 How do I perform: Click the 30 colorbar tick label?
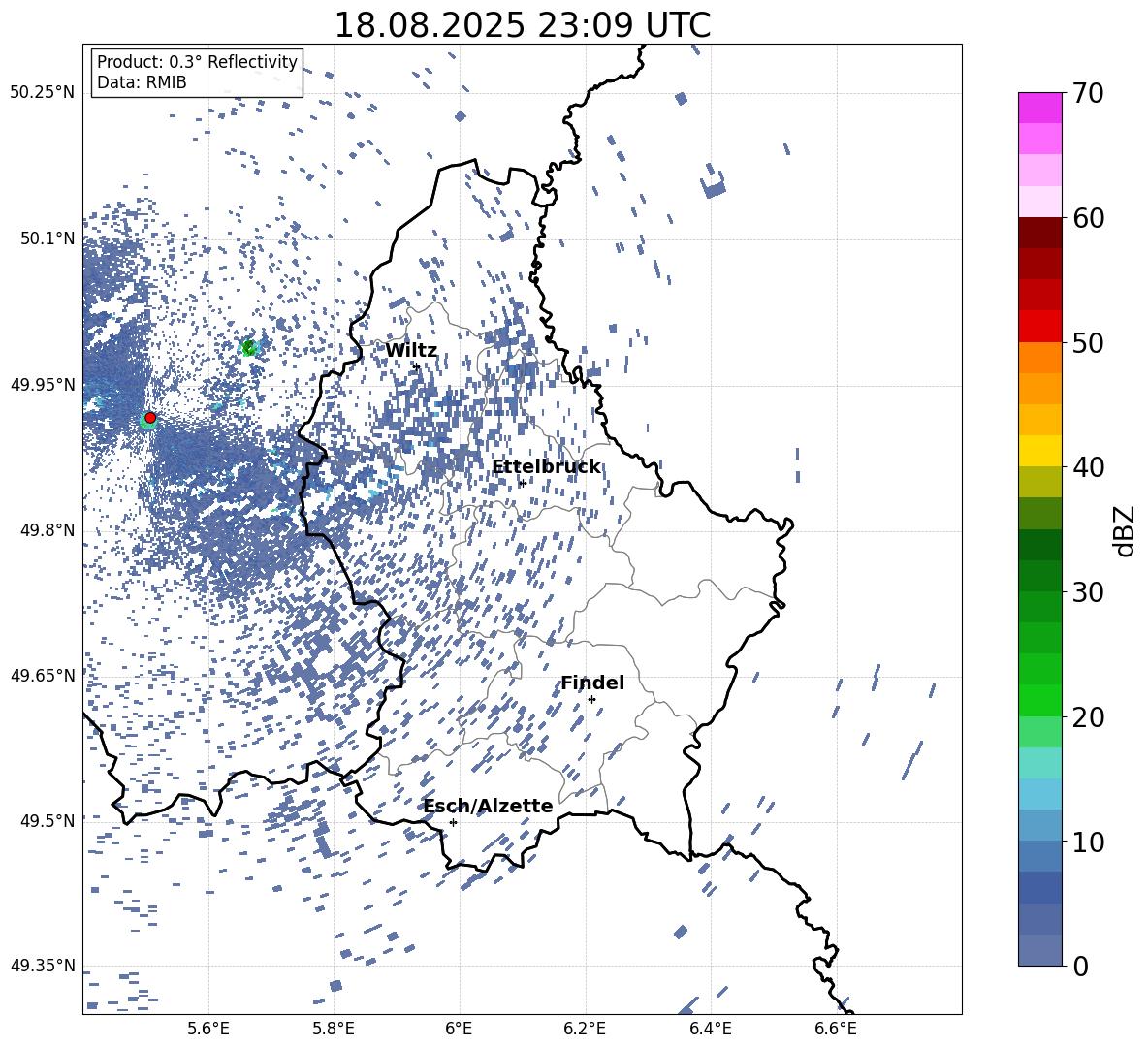click(1088, 591)
